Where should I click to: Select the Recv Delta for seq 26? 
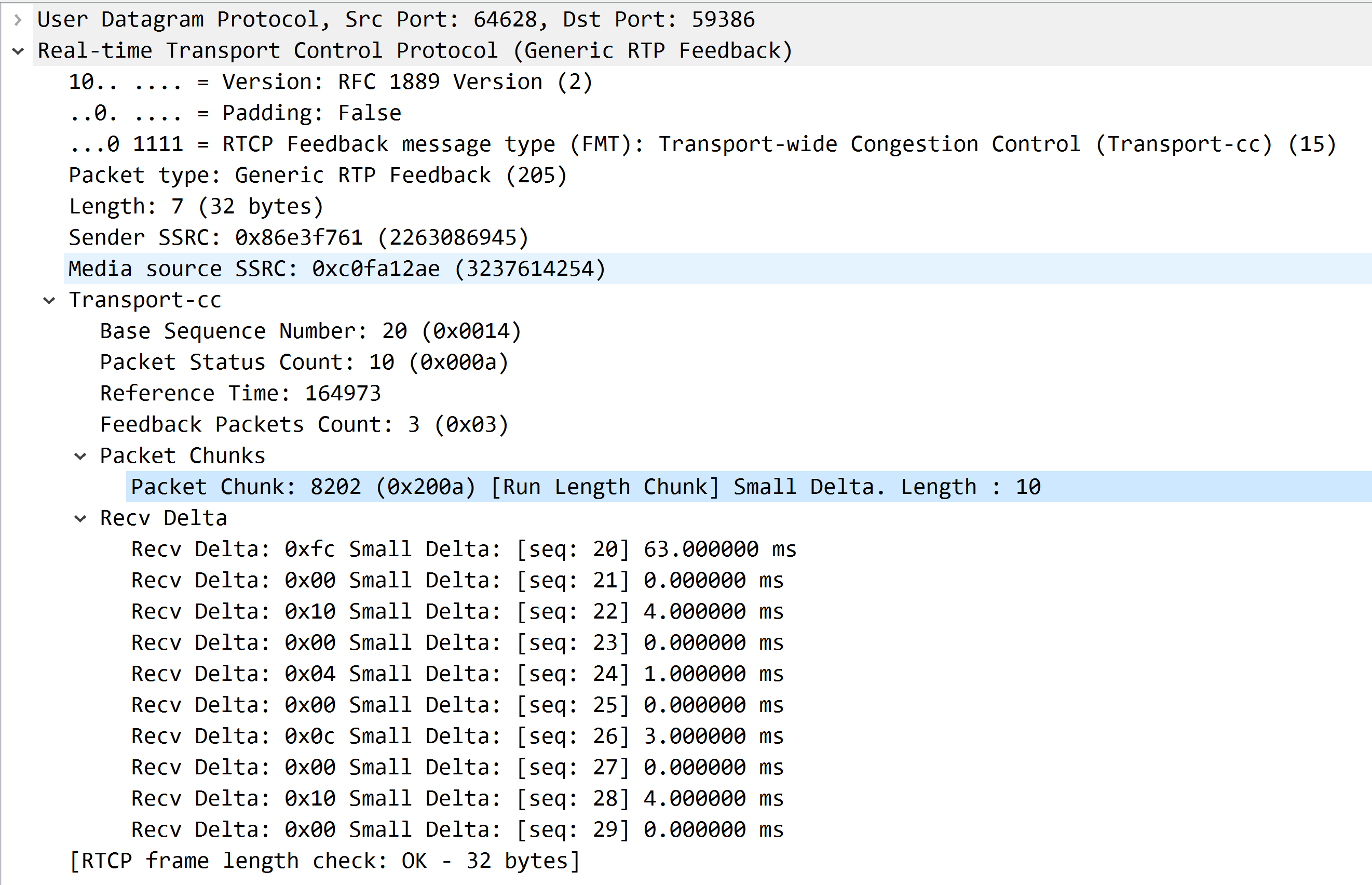pyautogui.click(x=459, y=735)
